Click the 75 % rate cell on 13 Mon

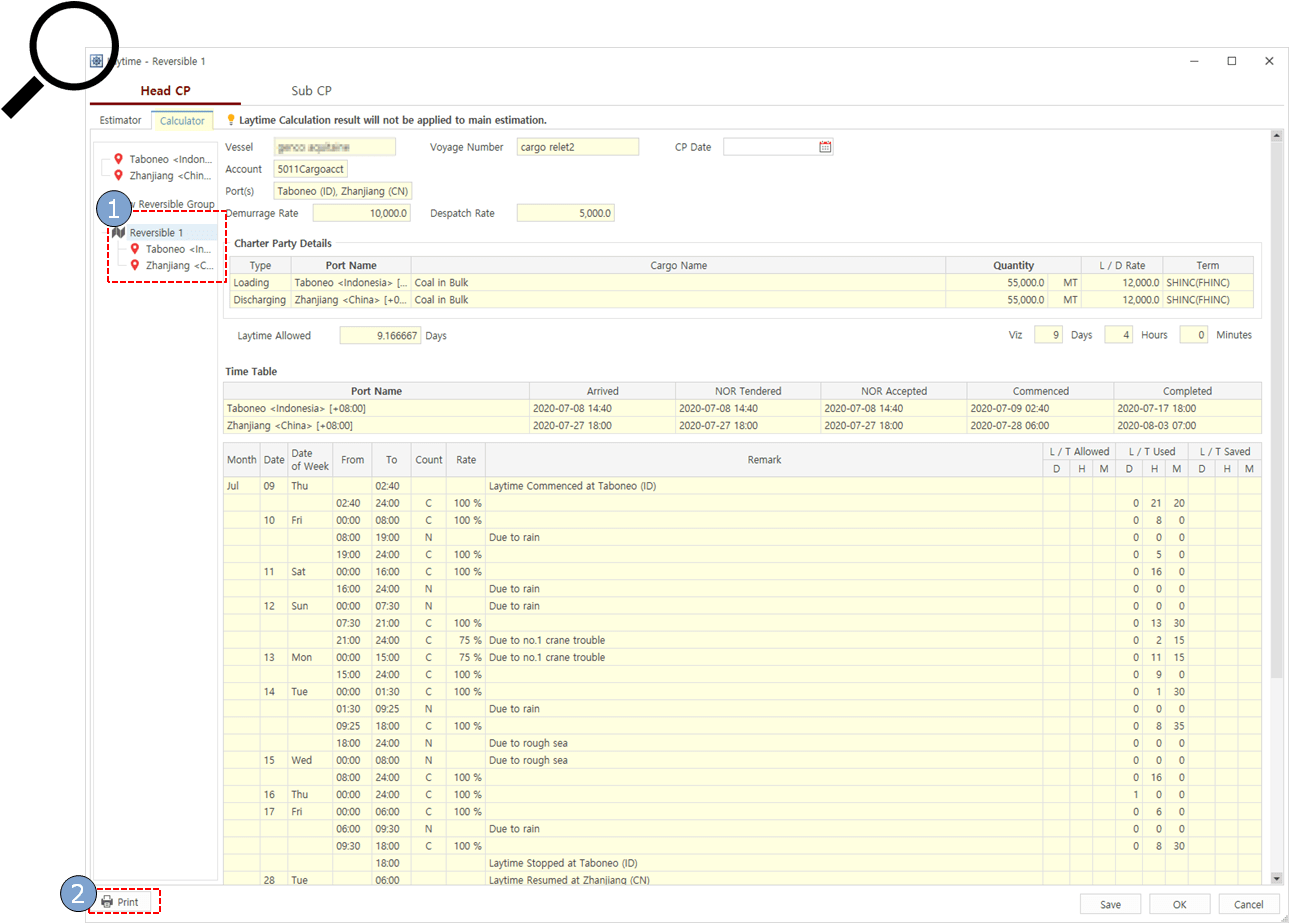[466, 657]
